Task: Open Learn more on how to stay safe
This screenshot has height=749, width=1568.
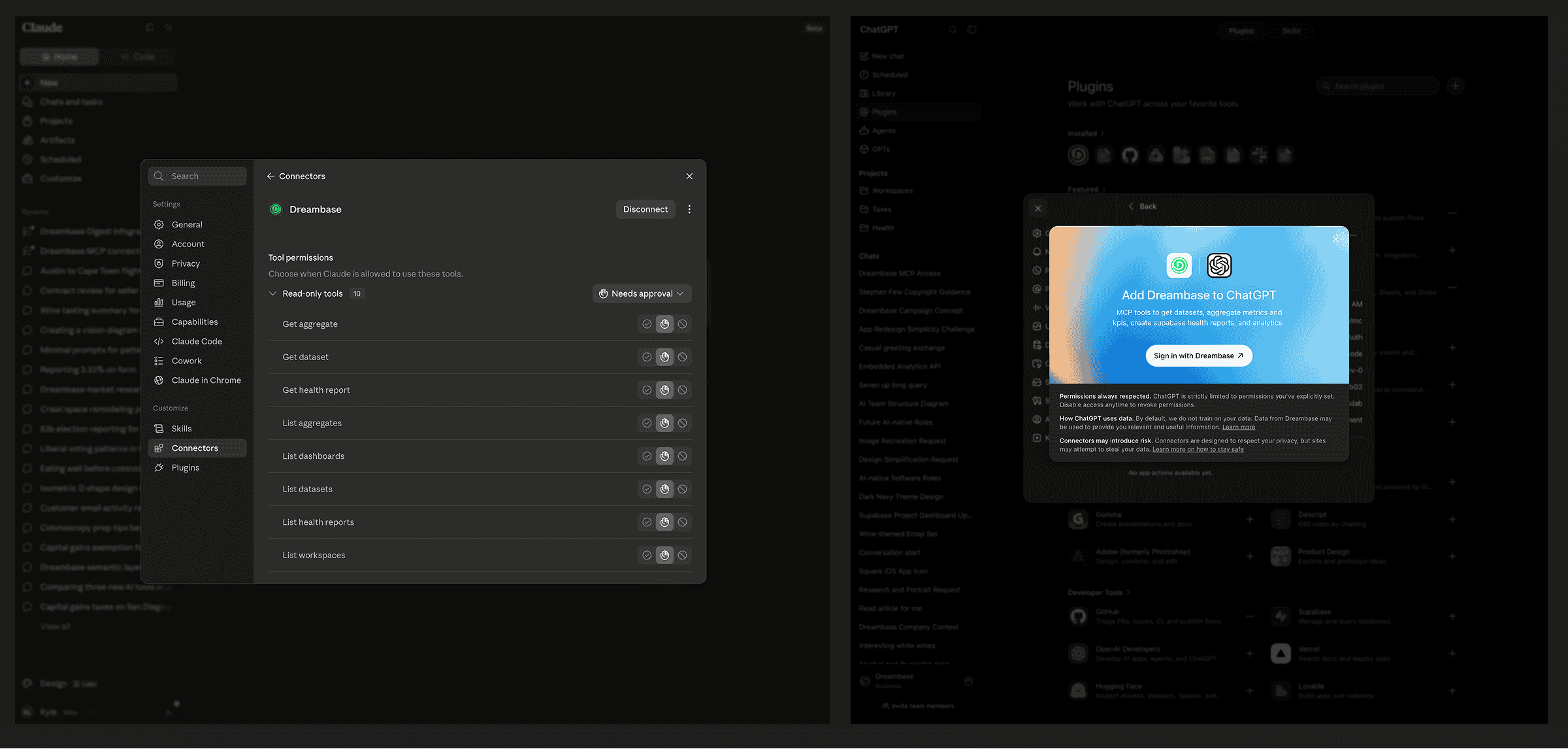Action: click(1198, 450)
